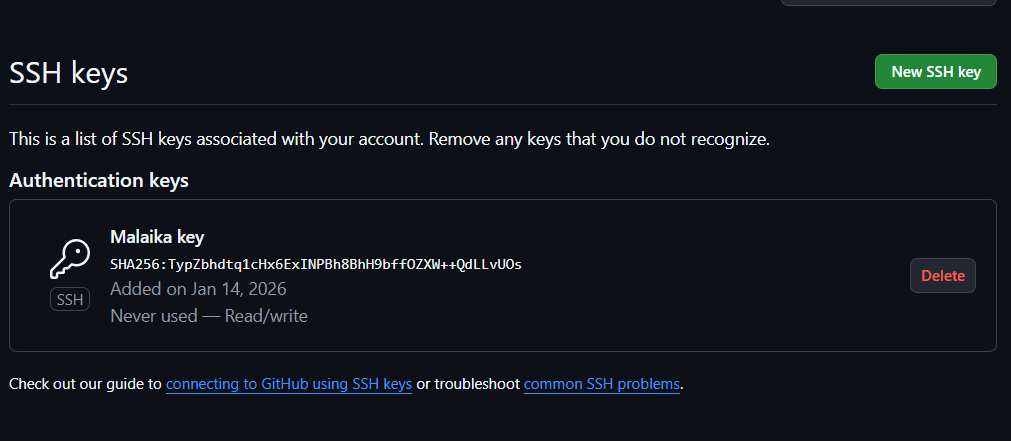Click the partially visible button above New SSH key
This screenshot has height=441, width=1011.
(888, 3)
